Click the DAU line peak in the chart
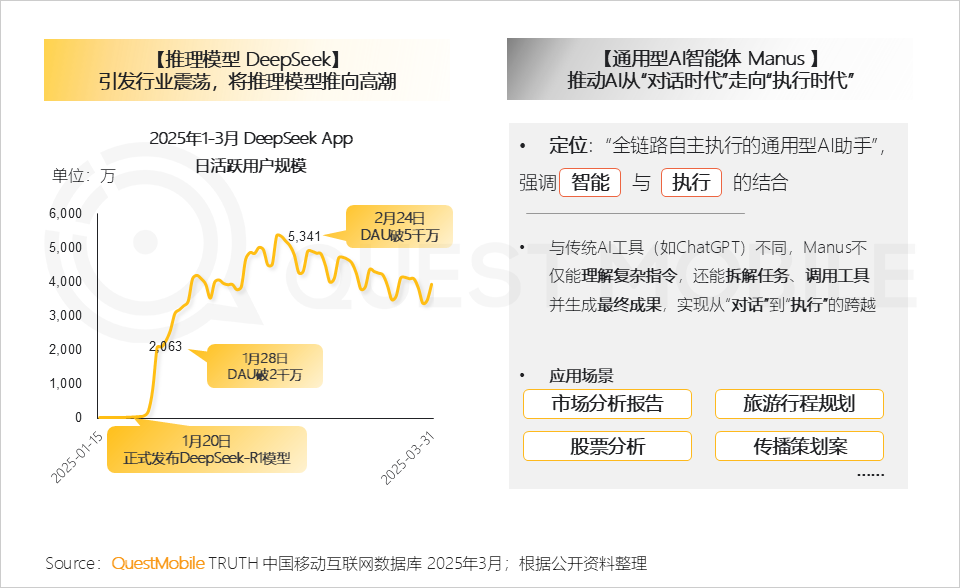960x588 pixels. [279, 236]
